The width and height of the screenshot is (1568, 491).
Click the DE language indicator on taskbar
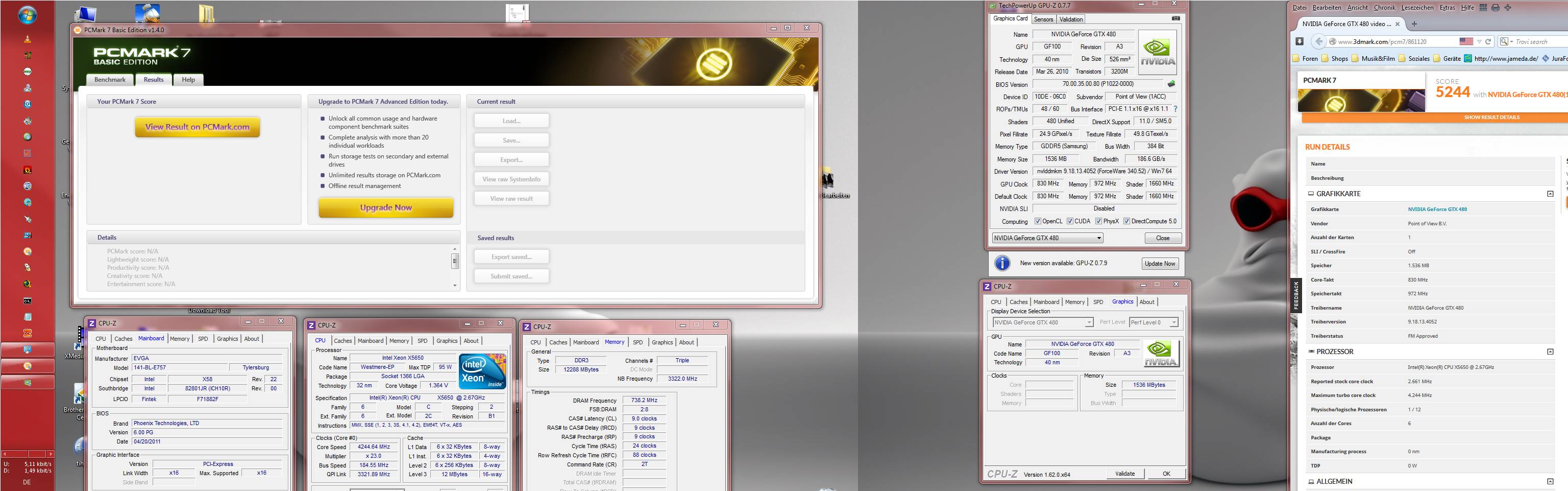(27, 482)
